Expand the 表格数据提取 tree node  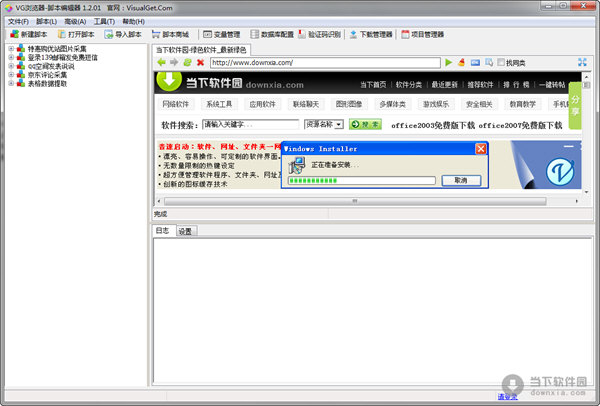[11, 83]
